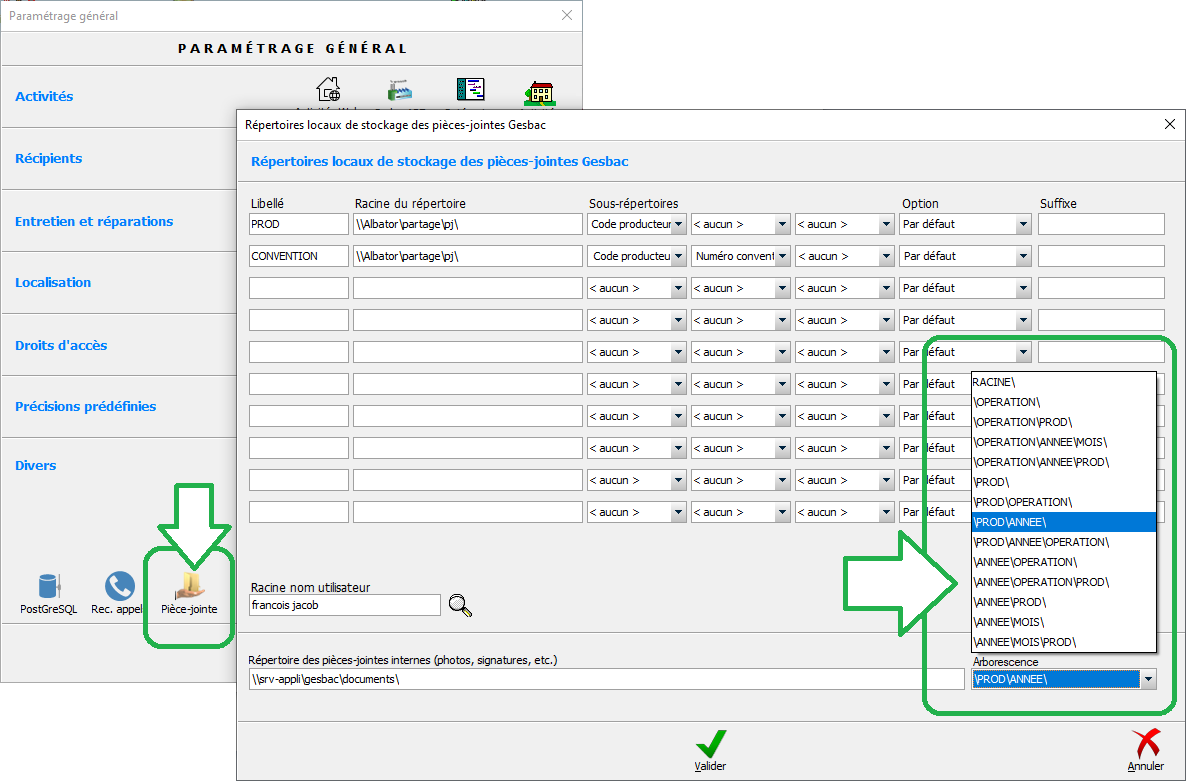Screen dimensions: 1186x781
Task: Click the red Annuler cross icon
Action: coord(1145,745)
